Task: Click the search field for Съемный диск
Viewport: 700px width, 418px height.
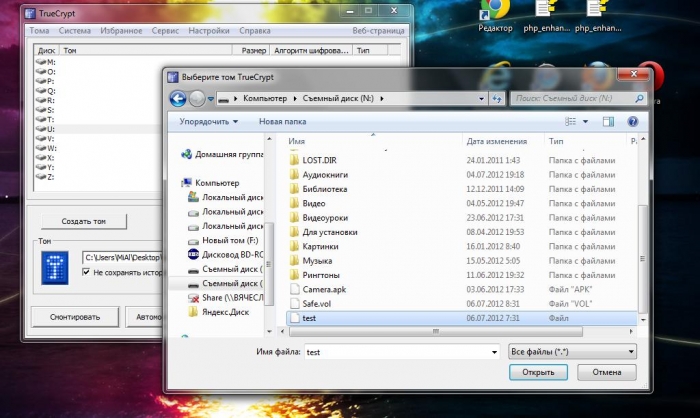Action: point(570,99)
